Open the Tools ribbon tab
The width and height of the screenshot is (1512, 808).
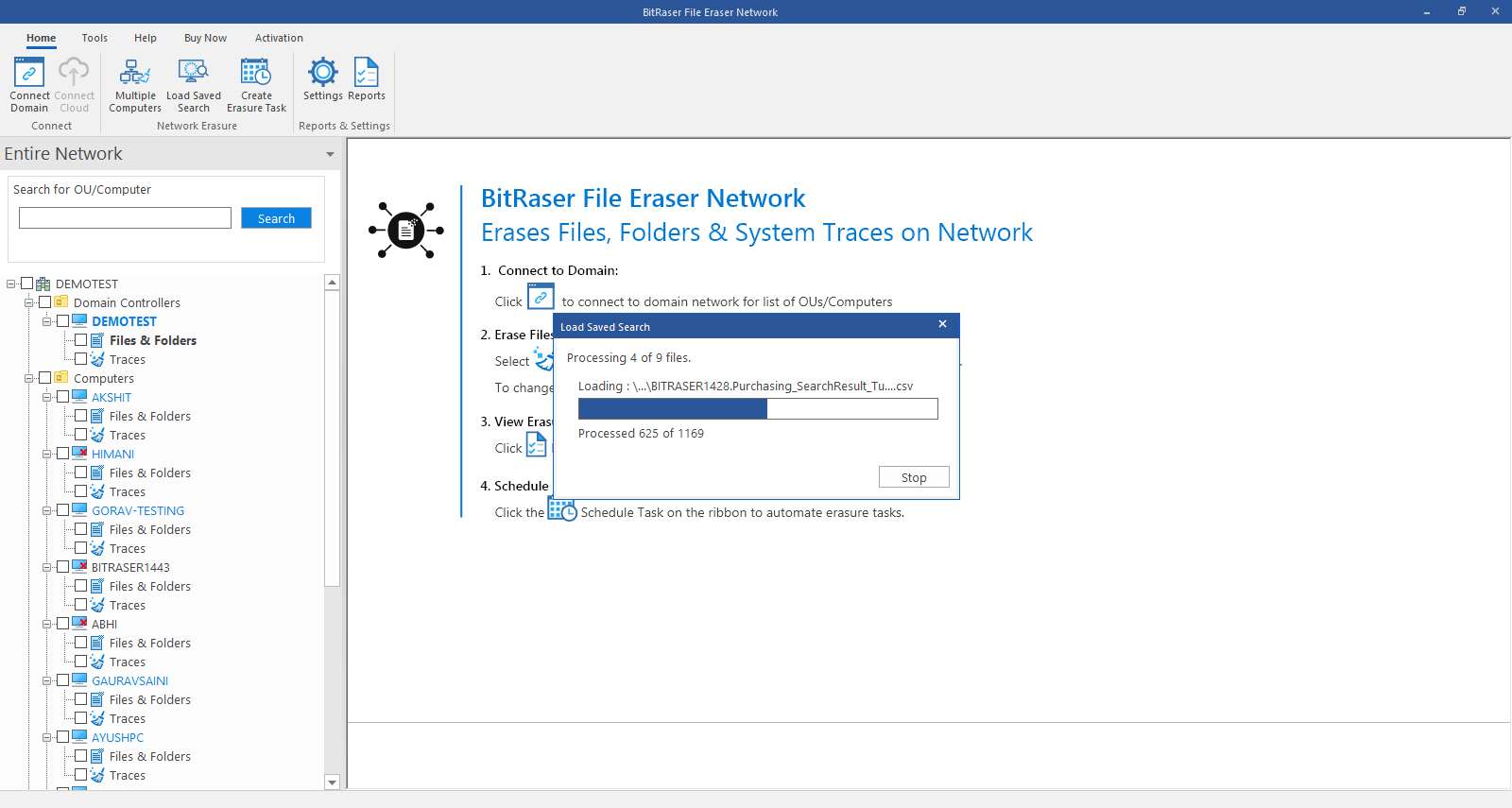pos(94,38)
